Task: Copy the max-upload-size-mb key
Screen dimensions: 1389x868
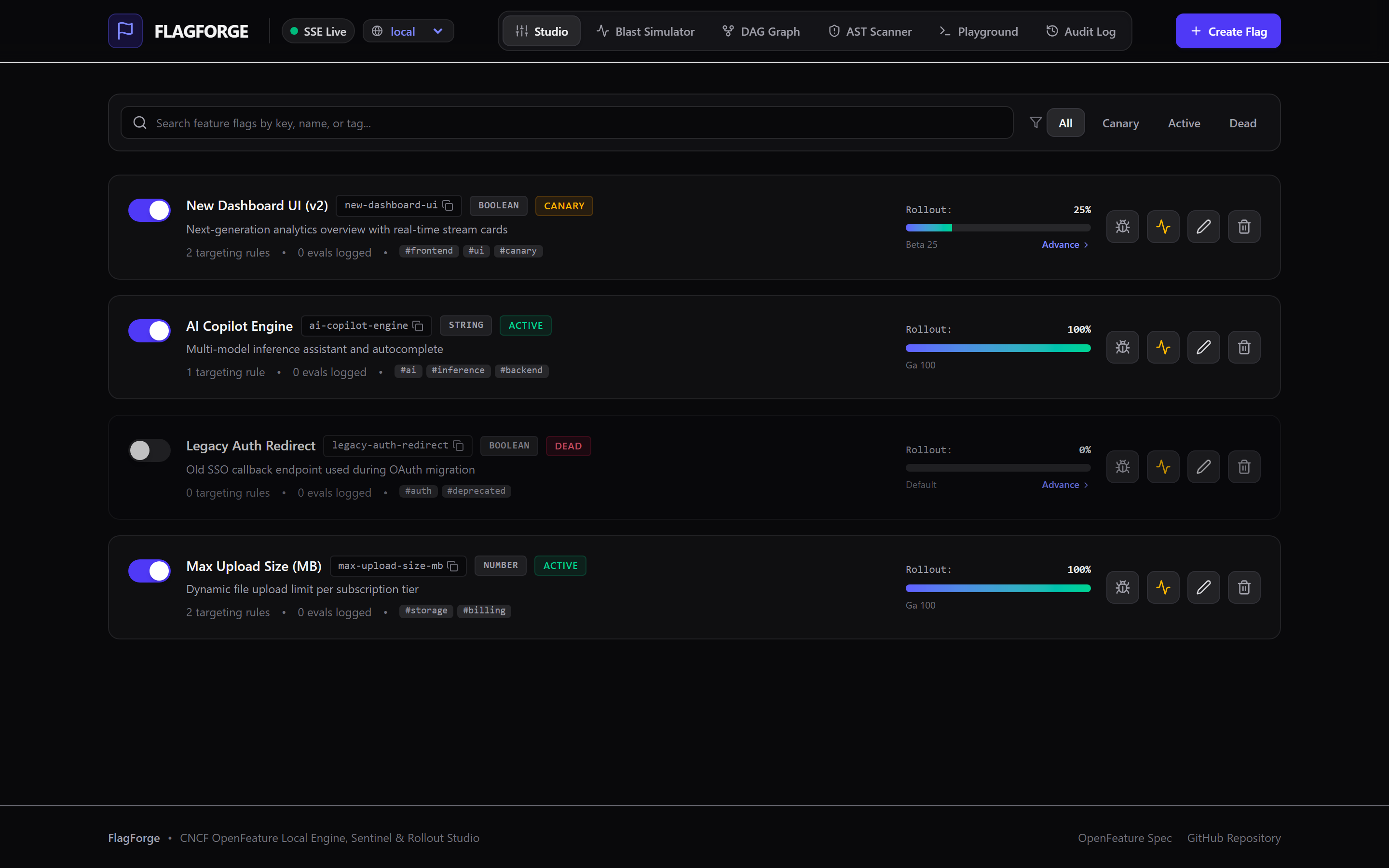Action: pos(453,566)
